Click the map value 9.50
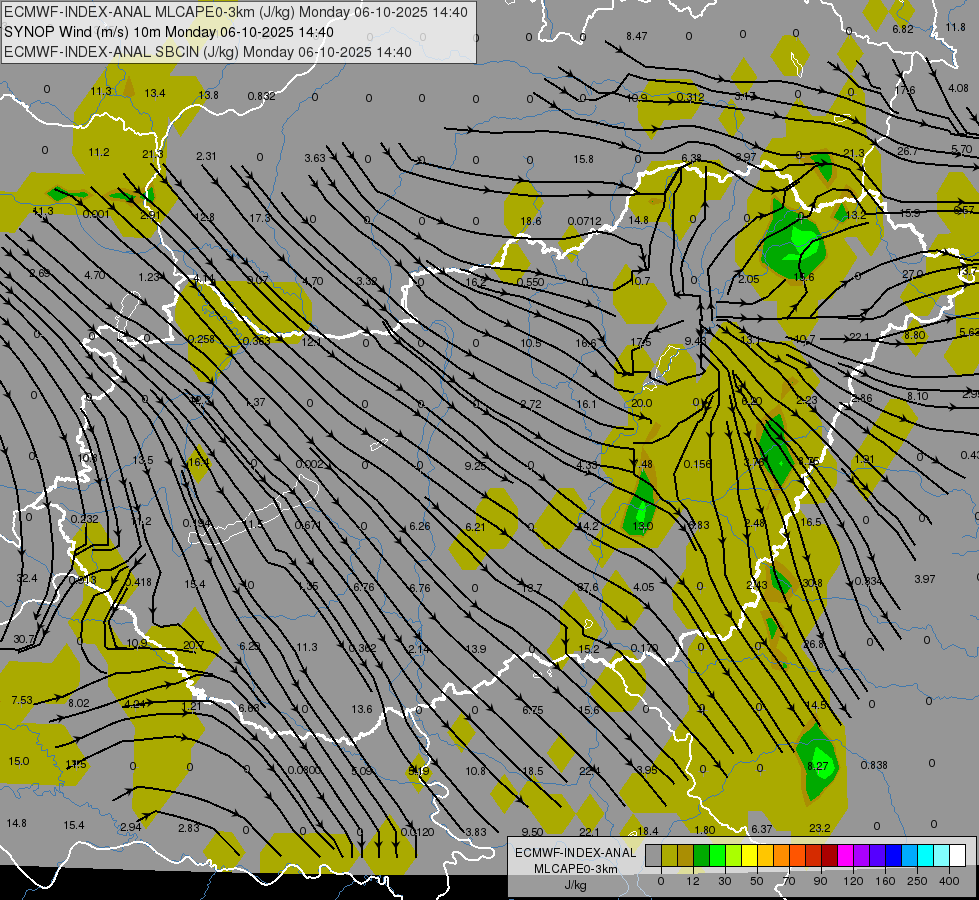Screen dimensions: 979x900 pos(532,832)
